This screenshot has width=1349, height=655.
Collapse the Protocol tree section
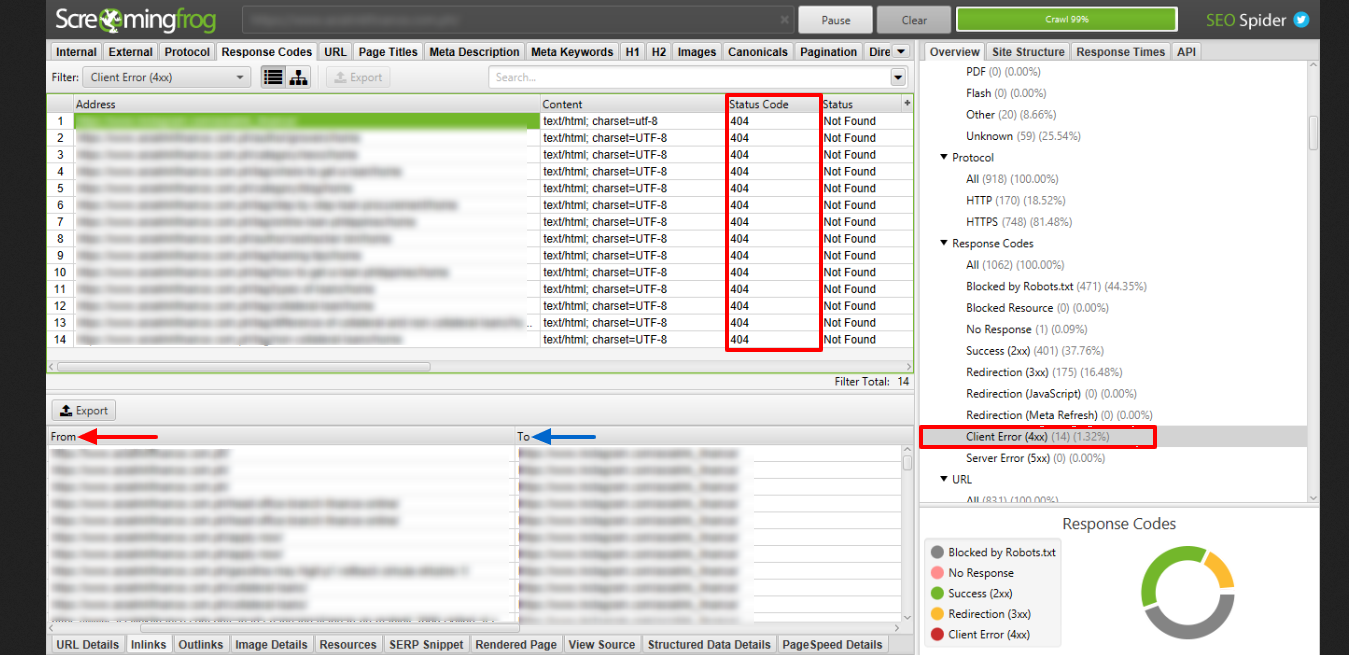point(943,158)
